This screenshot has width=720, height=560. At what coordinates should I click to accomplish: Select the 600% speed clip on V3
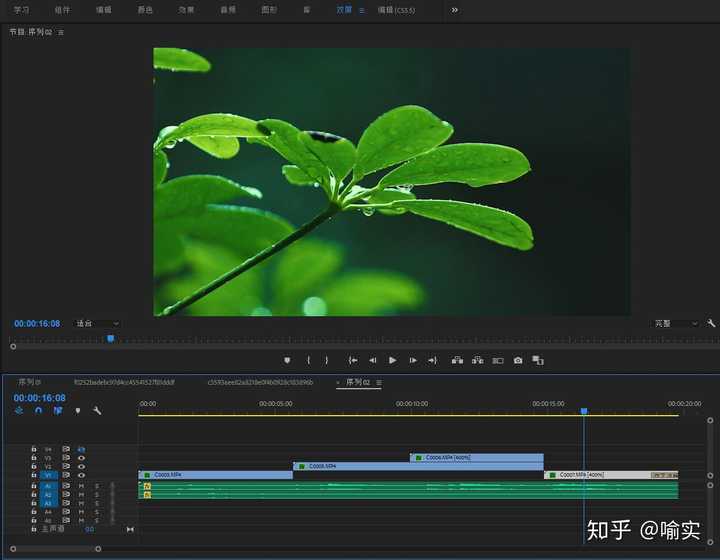(477, 458)
